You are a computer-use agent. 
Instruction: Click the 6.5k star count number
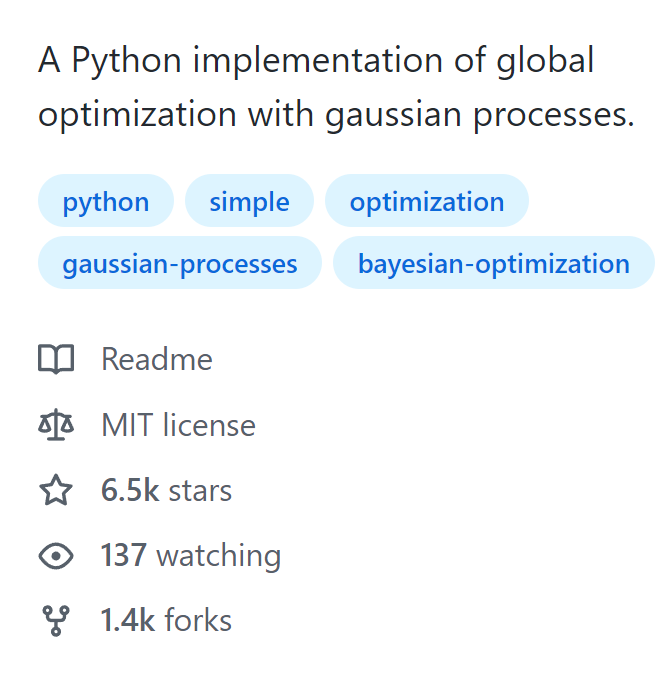[x=129, y=491]
